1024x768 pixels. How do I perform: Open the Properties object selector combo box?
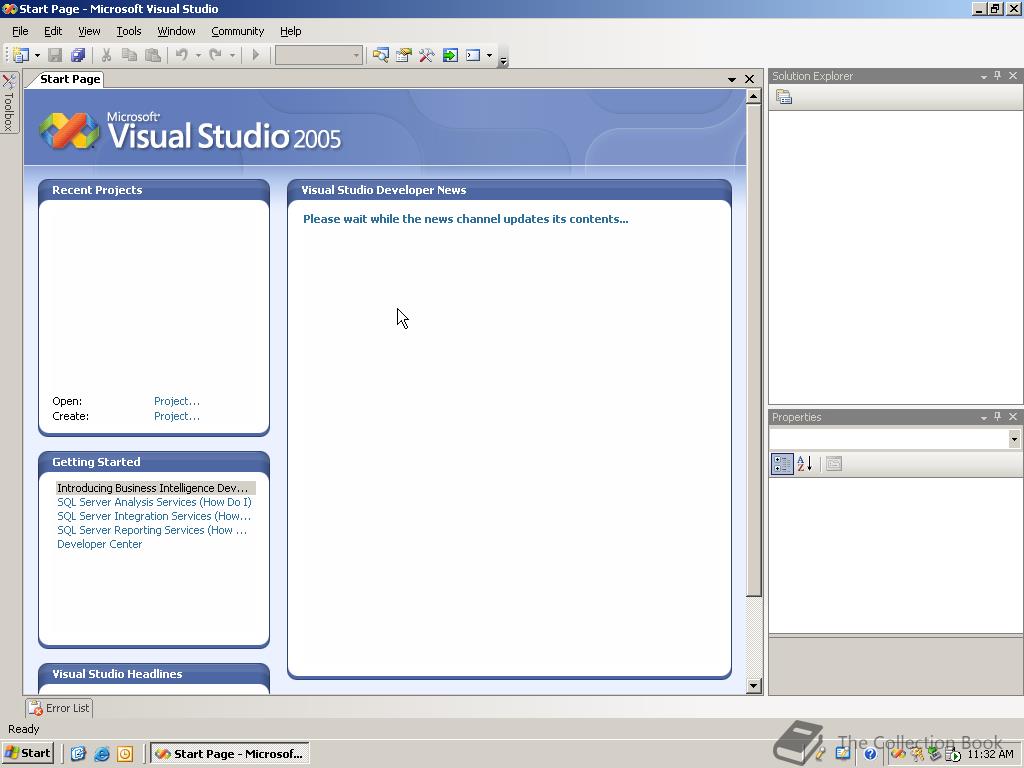coord(895,439)
